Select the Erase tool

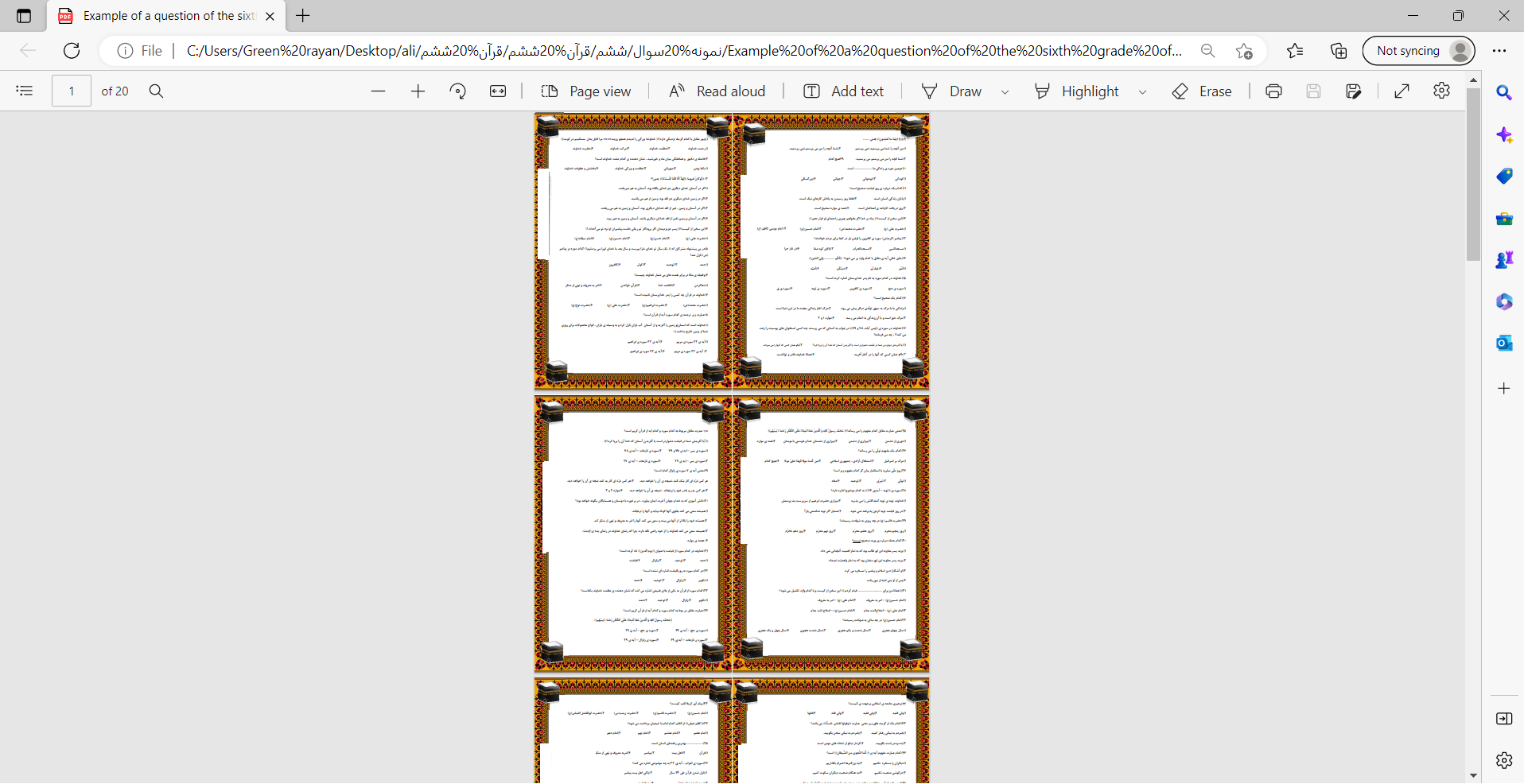point(1202,91)
